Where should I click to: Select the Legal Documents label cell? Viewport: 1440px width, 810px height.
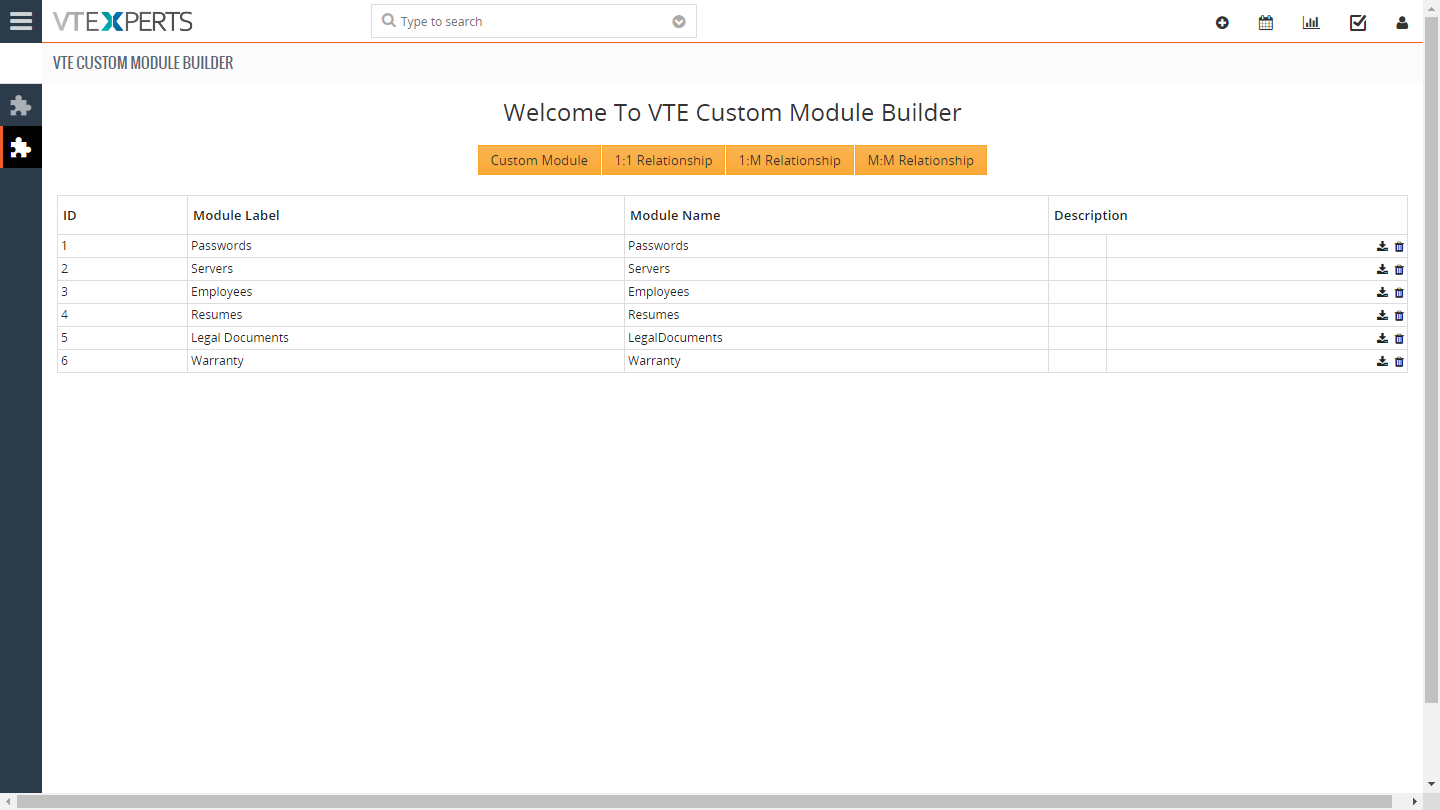(x=406, y=338)
